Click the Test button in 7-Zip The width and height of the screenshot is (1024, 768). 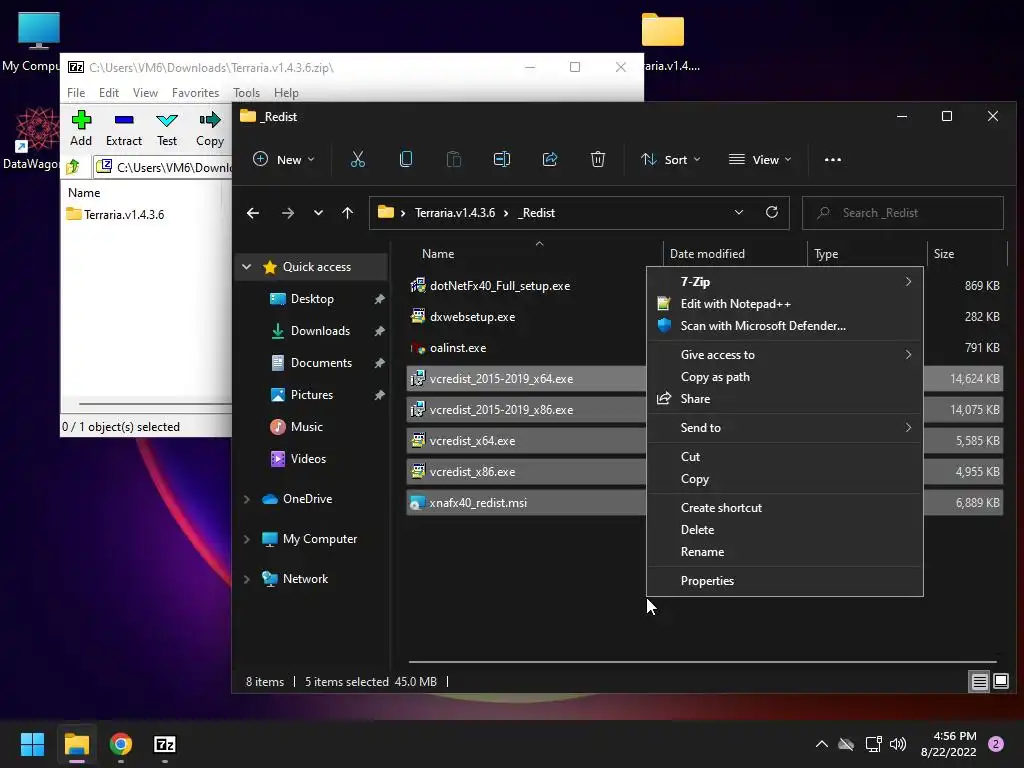[x=167, y=128]
